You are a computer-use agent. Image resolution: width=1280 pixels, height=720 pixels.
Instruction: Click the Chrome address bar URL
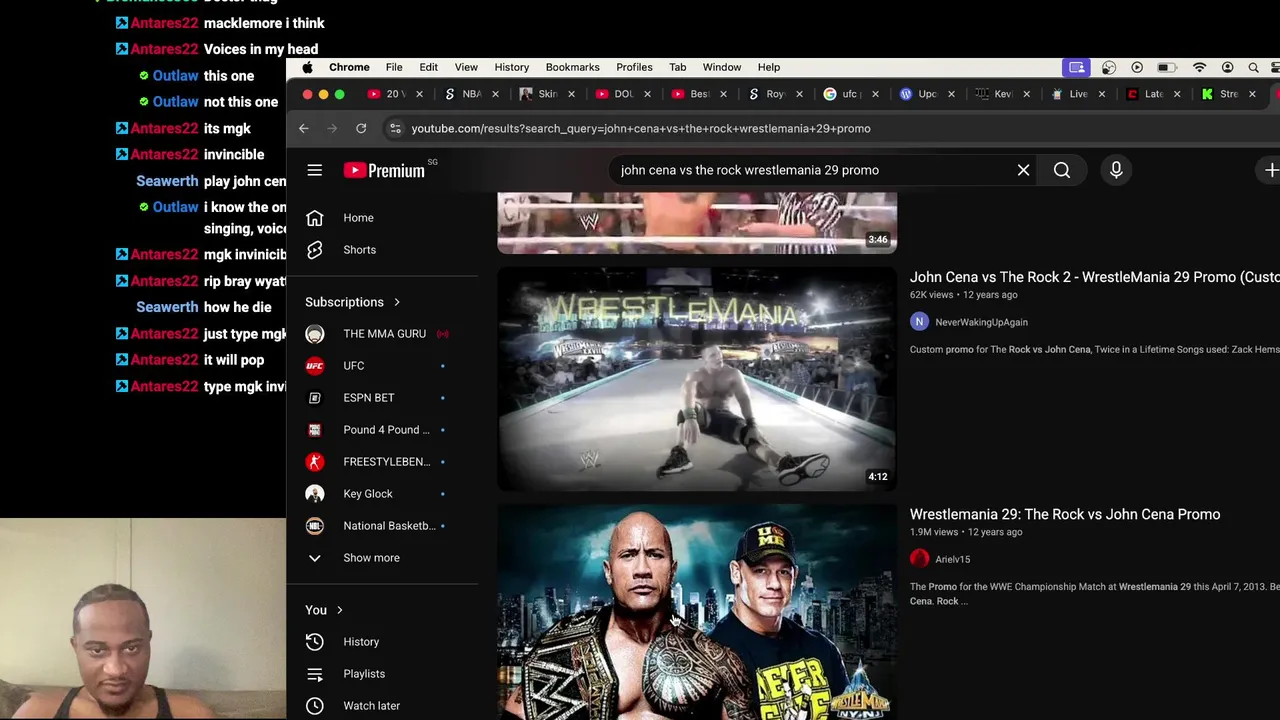click(x=641, y=128)
